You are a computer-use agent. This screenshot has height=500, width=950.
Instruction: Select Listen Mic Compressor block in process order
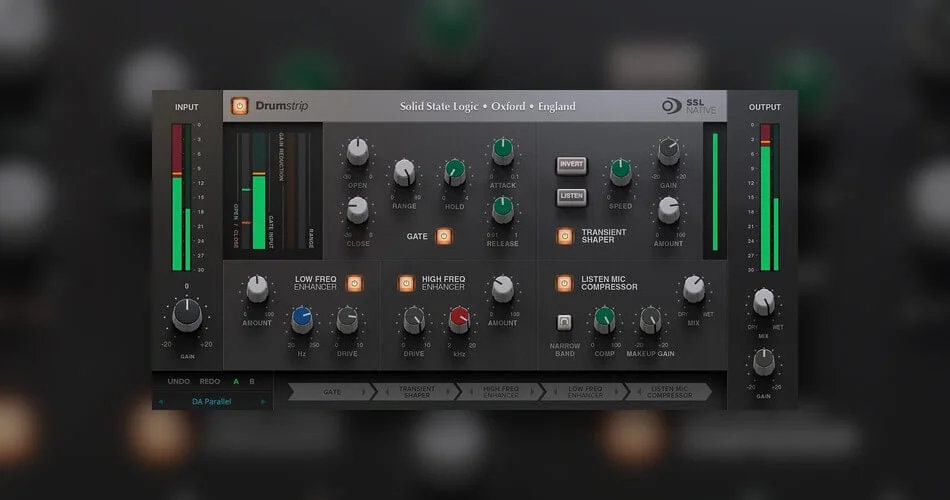[669, 392]
